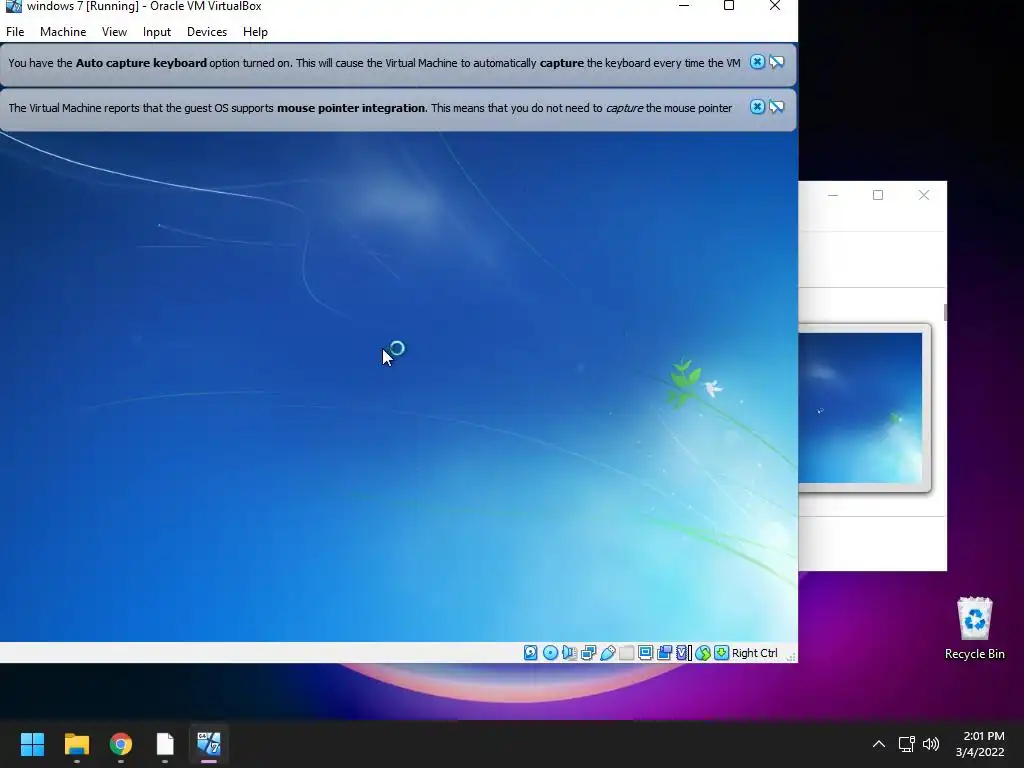Suppress future Auto capture keyboard messages

pos(776,62)
